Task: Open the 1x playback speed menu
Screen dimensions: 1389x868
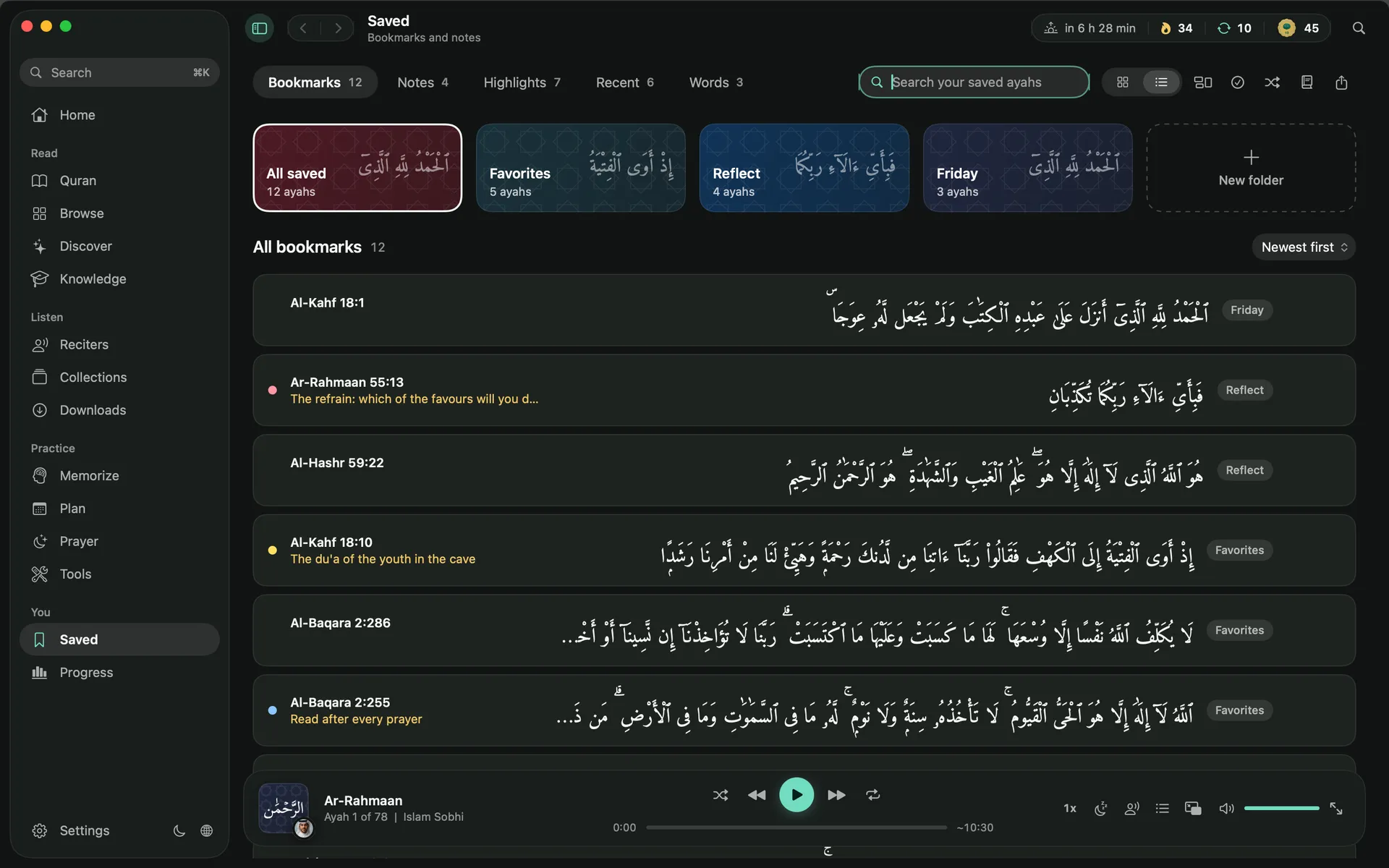Action: tap(1070, 808)
